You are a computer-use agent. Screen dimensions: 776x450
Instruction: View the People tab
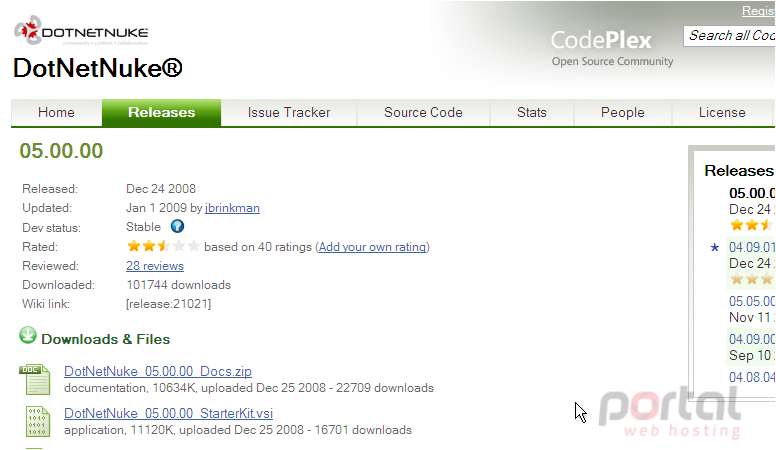pyautogui.click(x=623, y=112)
